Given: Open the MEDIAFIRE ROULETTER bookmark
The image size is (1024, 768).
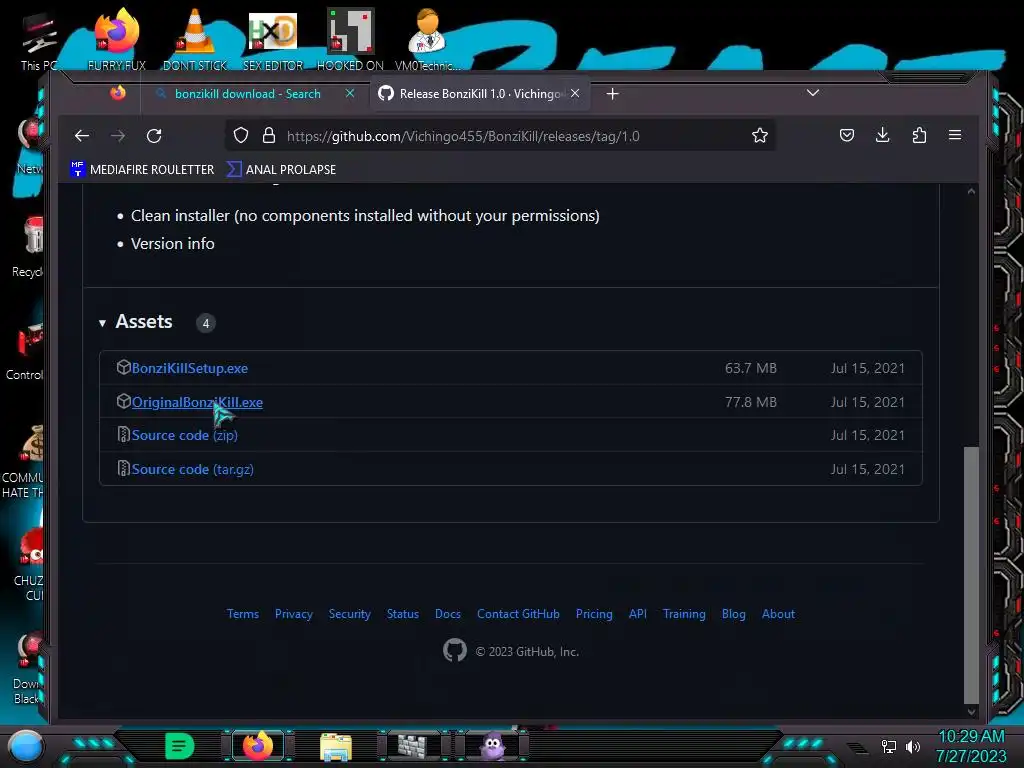Looking at the screenshot, I should click(142, 169).
